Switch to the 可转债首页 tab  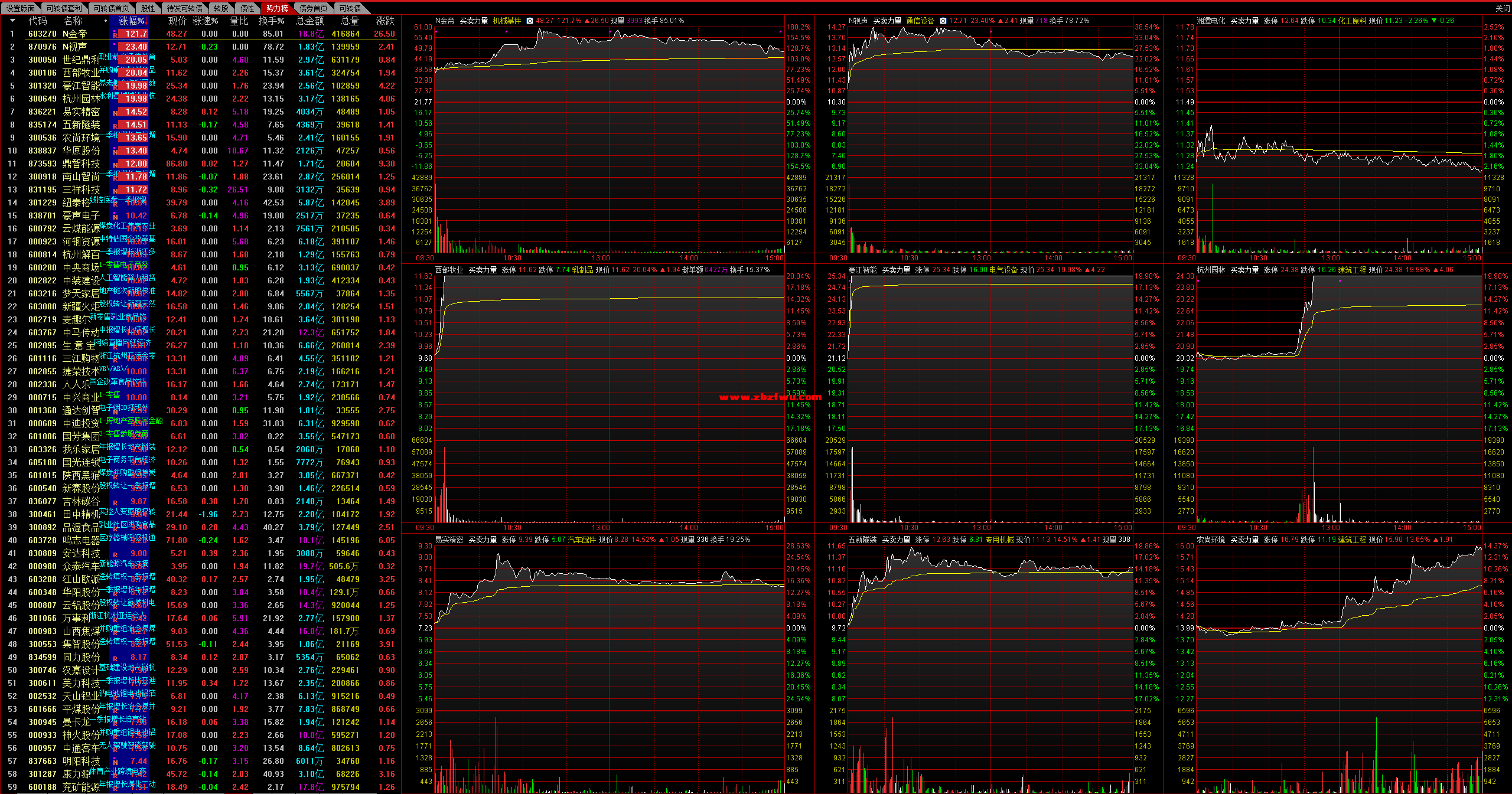[x=111, y=8]
